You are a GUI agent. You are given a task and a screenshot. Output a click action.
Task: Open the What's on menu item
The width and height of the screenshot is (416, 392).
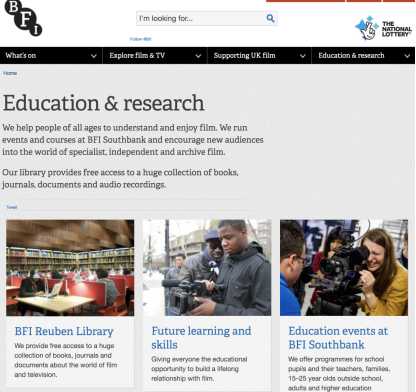(21, 56)
